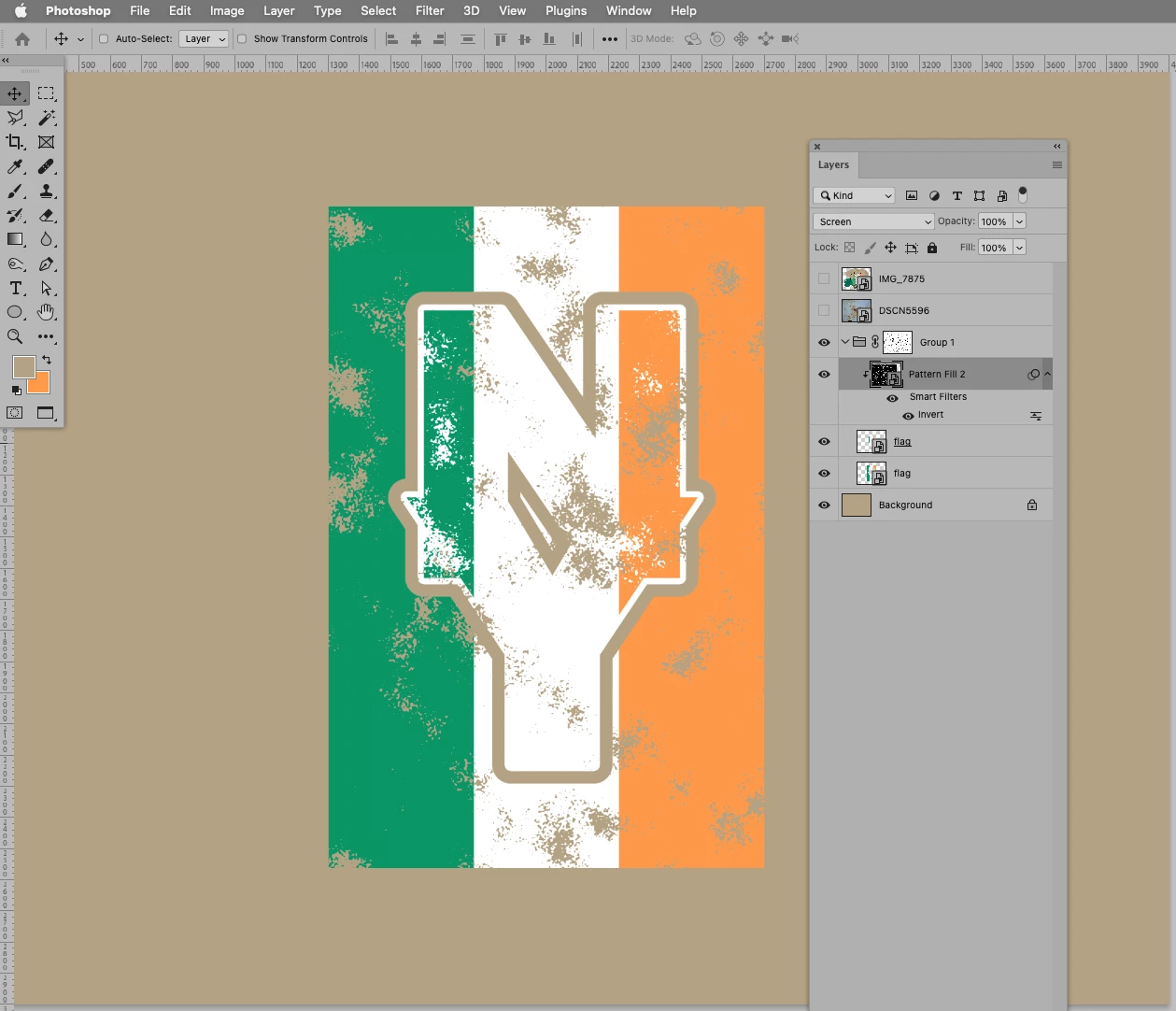Go to Photoshop Home screen
This screenshot has height=1011, width=1176.
click(22, 38)
